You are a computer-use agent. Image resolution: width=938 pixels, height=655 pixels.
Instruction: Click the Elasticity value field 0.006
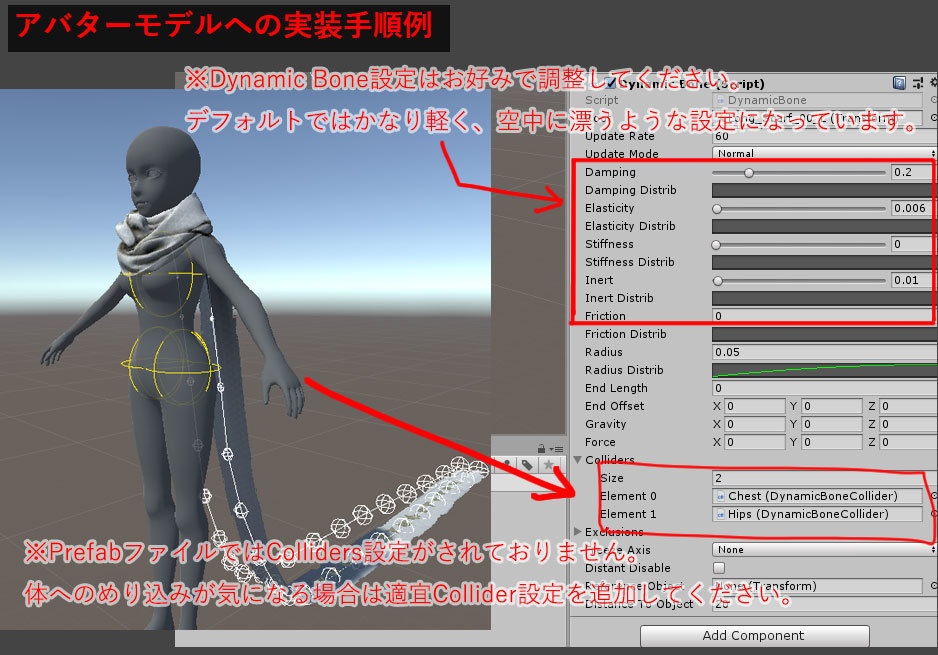tap(912, 208)
